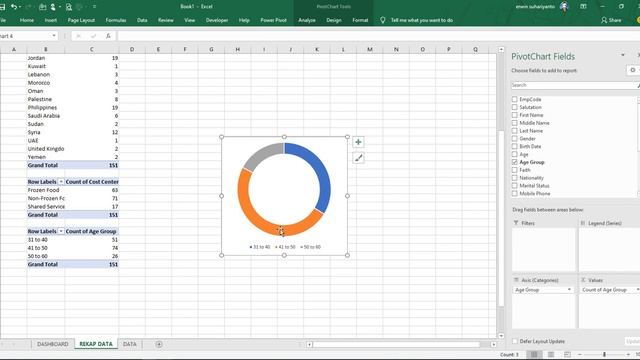The height and width of the screenshot is (360, 640).
Task: Open the Chart Elements plus button
Action: pos(358,142)
